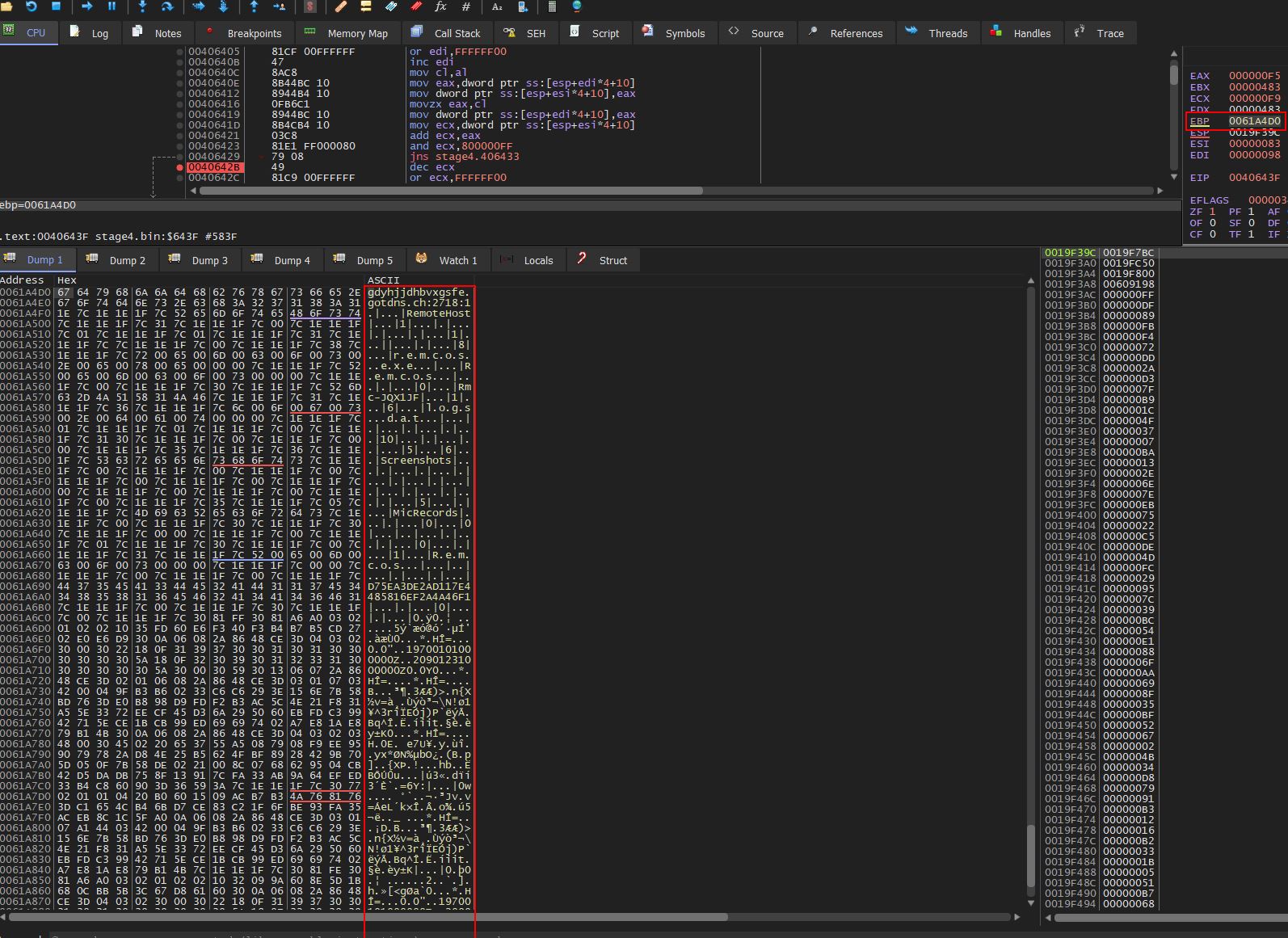Open the Handles tab
The height and width of the screenshot is (938, 1288).
point(1022,33)
